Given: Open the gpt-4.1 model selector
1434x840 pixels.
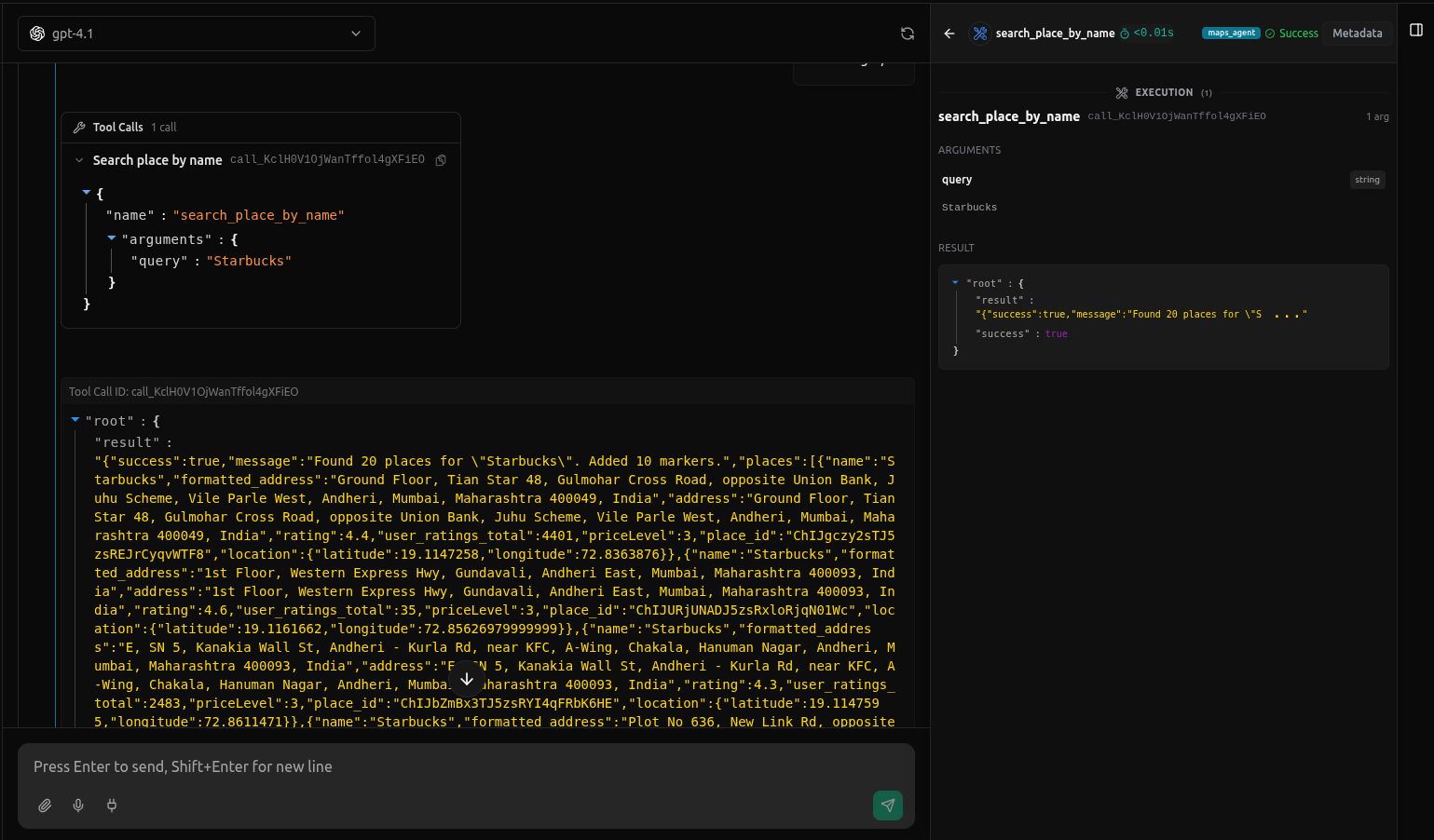Looking at the screenshot, I should click(196, 33).
